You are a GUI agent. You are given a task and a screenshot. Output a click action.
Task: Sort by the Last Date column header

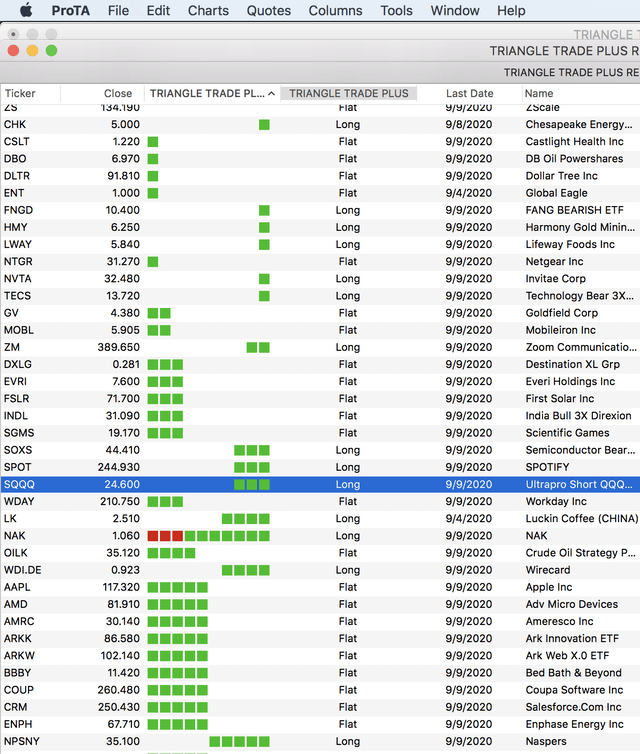[x=469, y=93]
